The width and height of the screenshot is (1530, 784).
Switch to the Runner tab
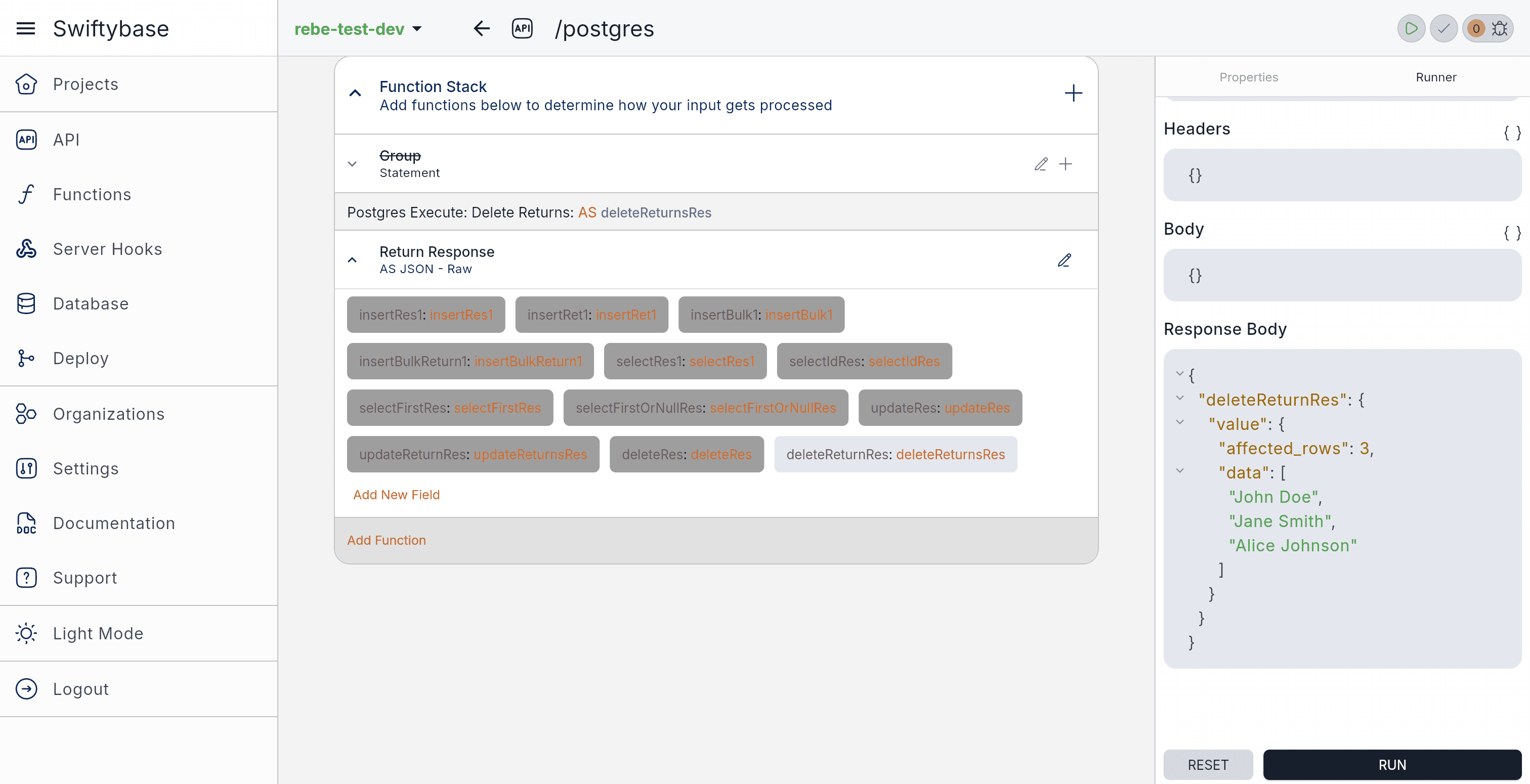point(1435,77)
